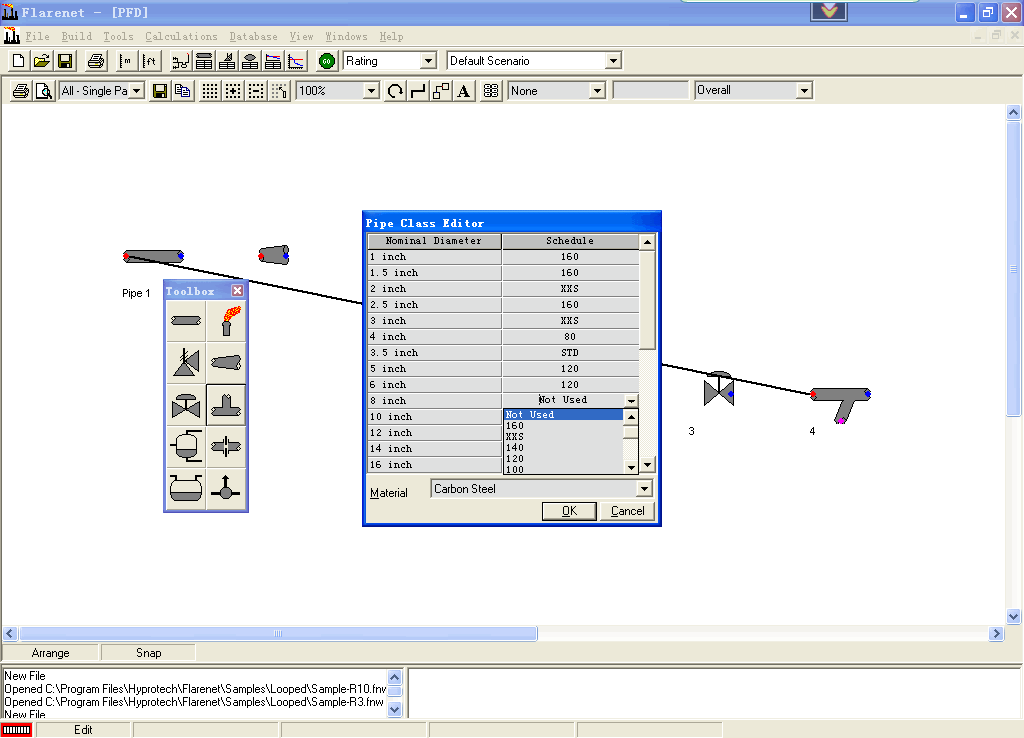Click the Nominal Diameter column header

tap(434, 241)
